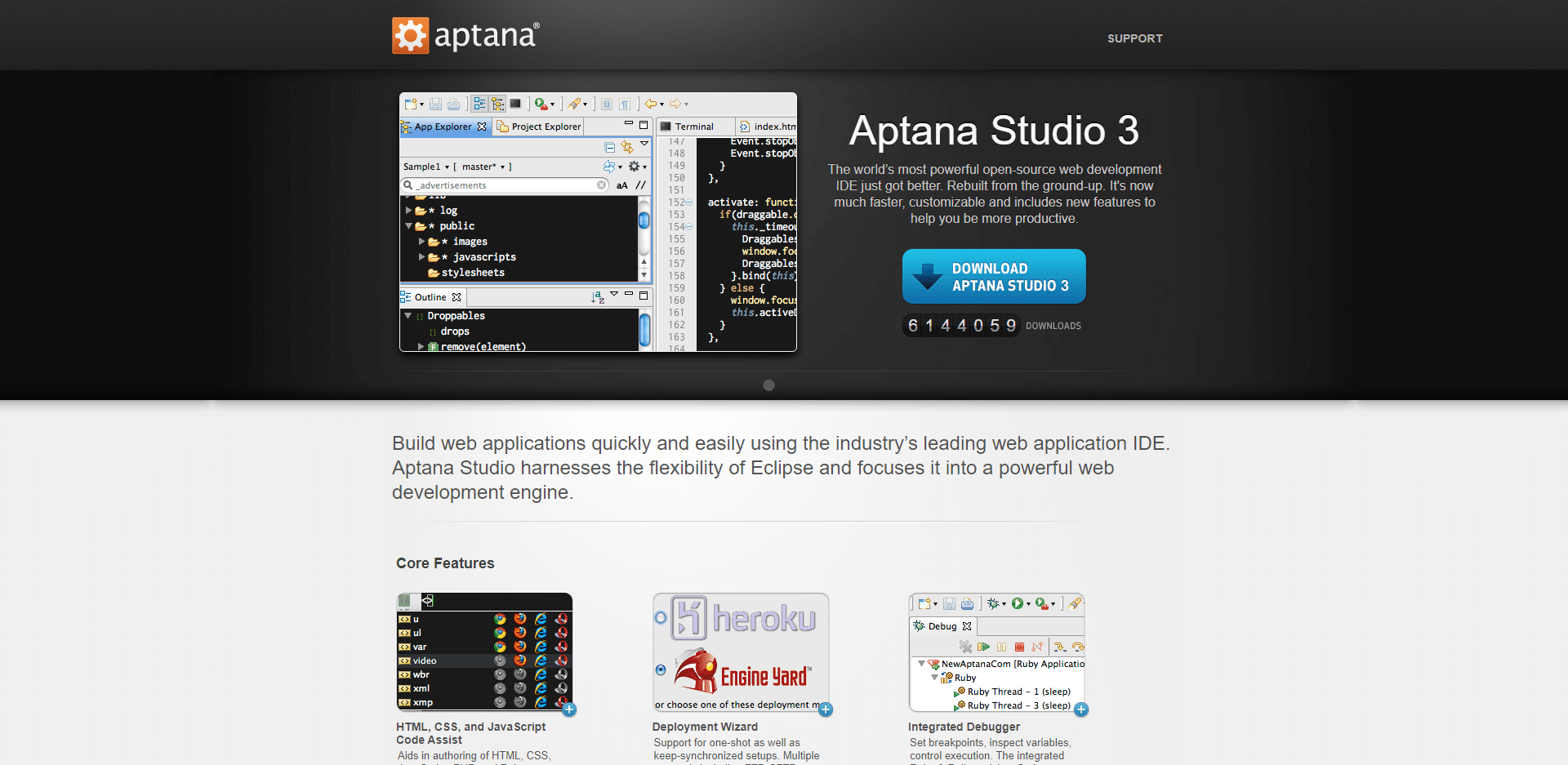The width and height of the screenshot is (1568, 765).
Task: Switch to the Project Explorer tab
Action: pos(539,127)
